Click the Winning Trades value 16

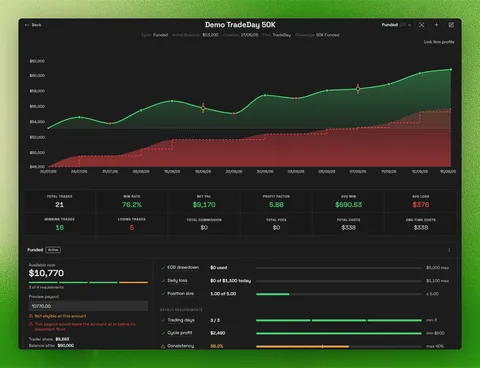(60, 228)
